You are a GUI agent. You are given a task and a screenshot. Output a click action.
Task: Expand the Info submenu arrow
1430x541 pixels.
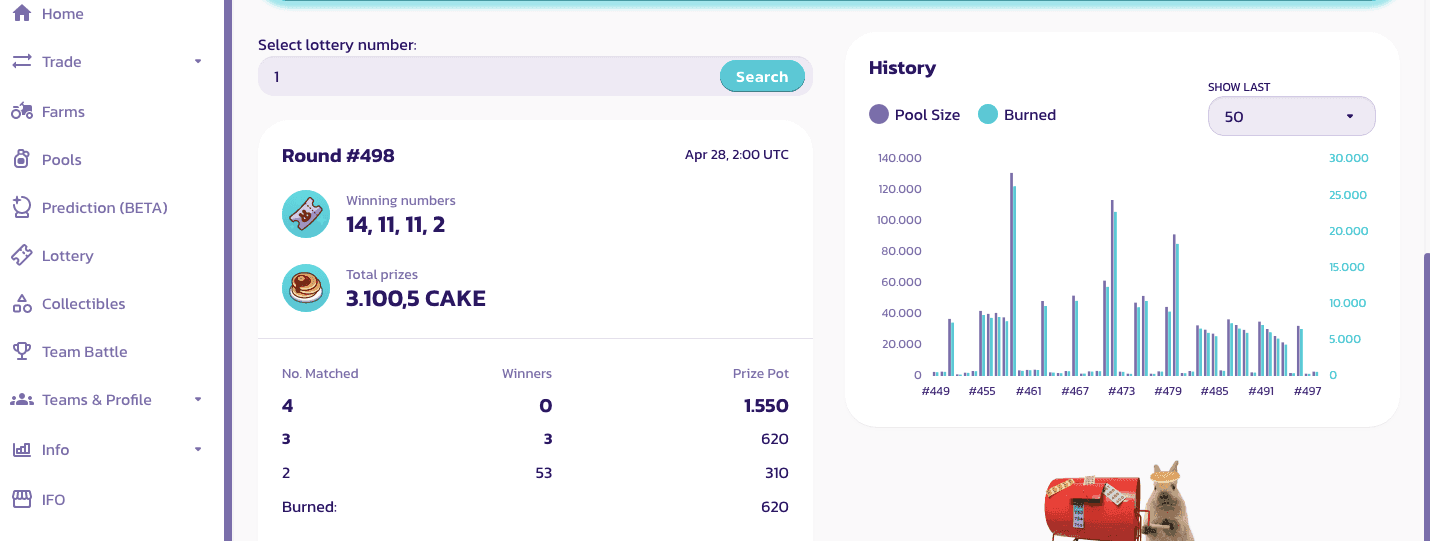[197, 449]
